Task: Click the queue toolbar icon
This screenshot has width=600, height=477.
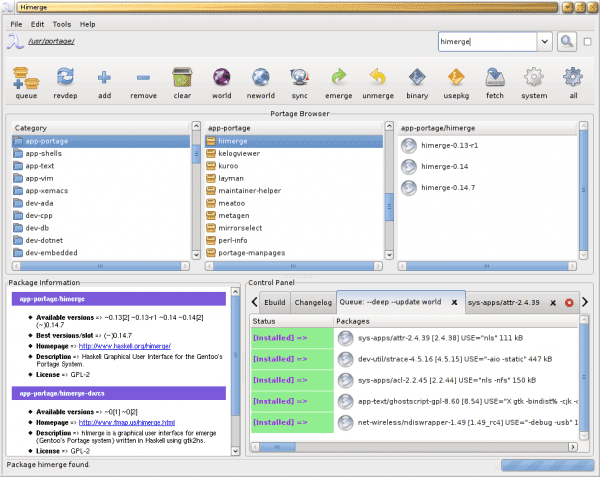Action: [x=26, y=78]
